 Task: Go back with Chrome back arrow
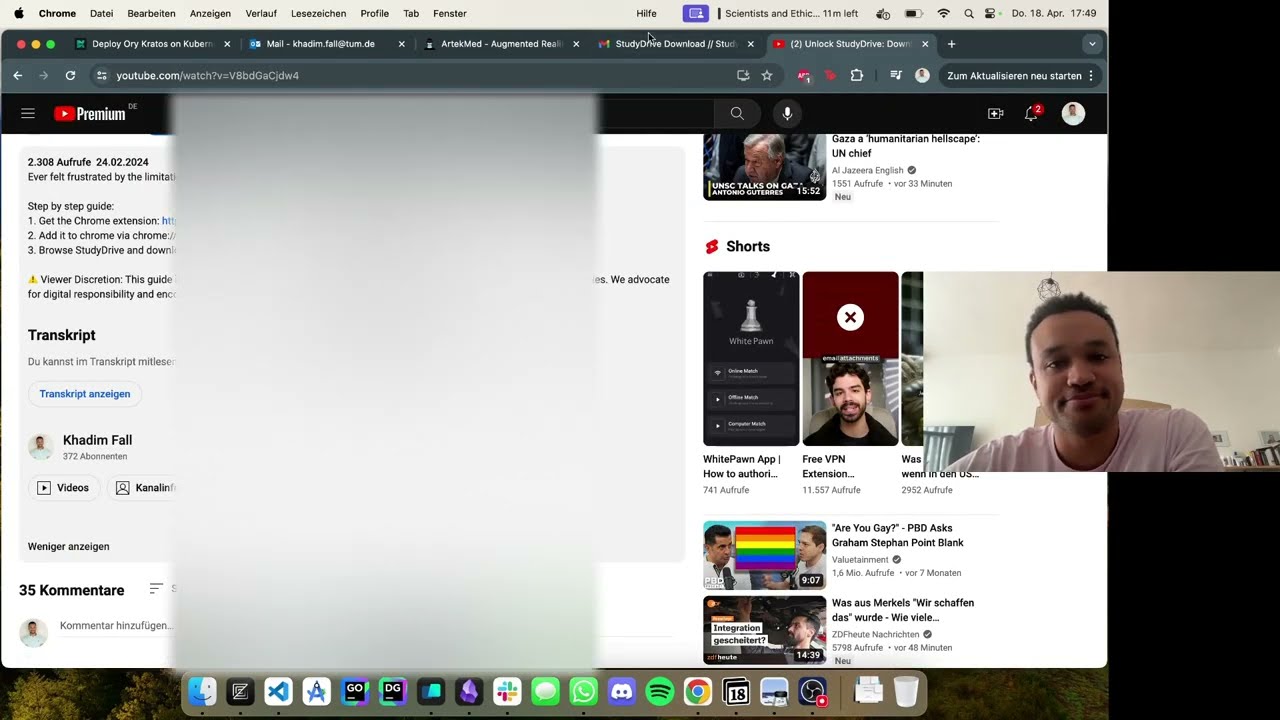[x=17, y=75]
